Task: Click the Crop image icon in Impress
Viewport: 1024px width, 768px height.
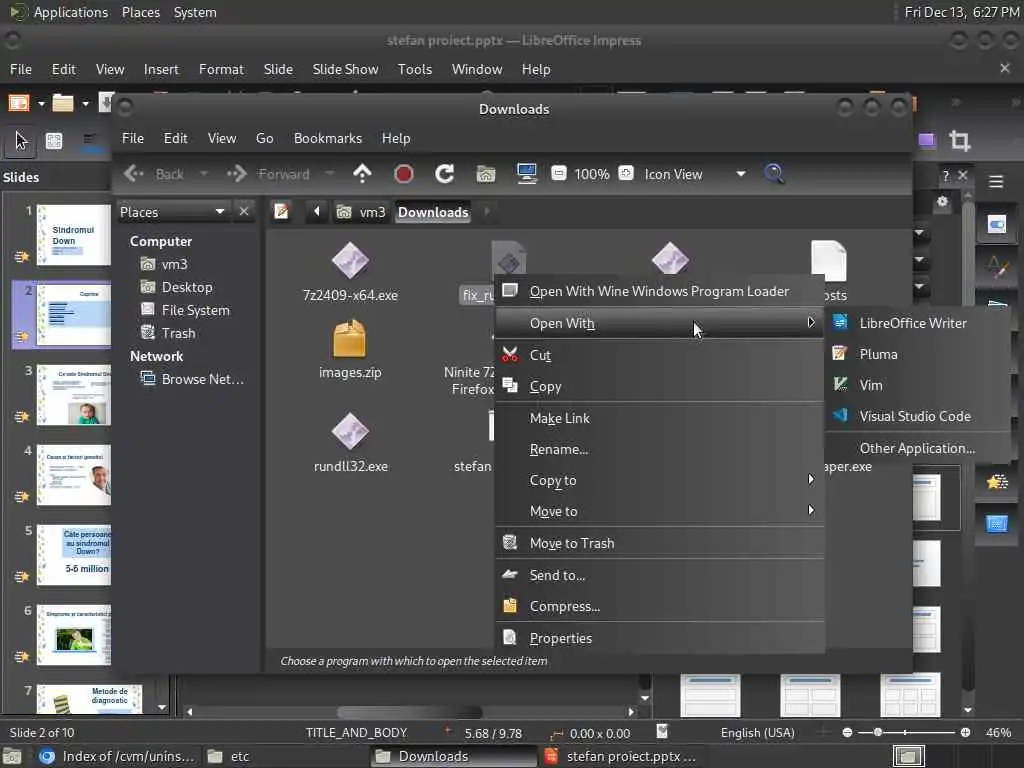Action: [959, 140]
